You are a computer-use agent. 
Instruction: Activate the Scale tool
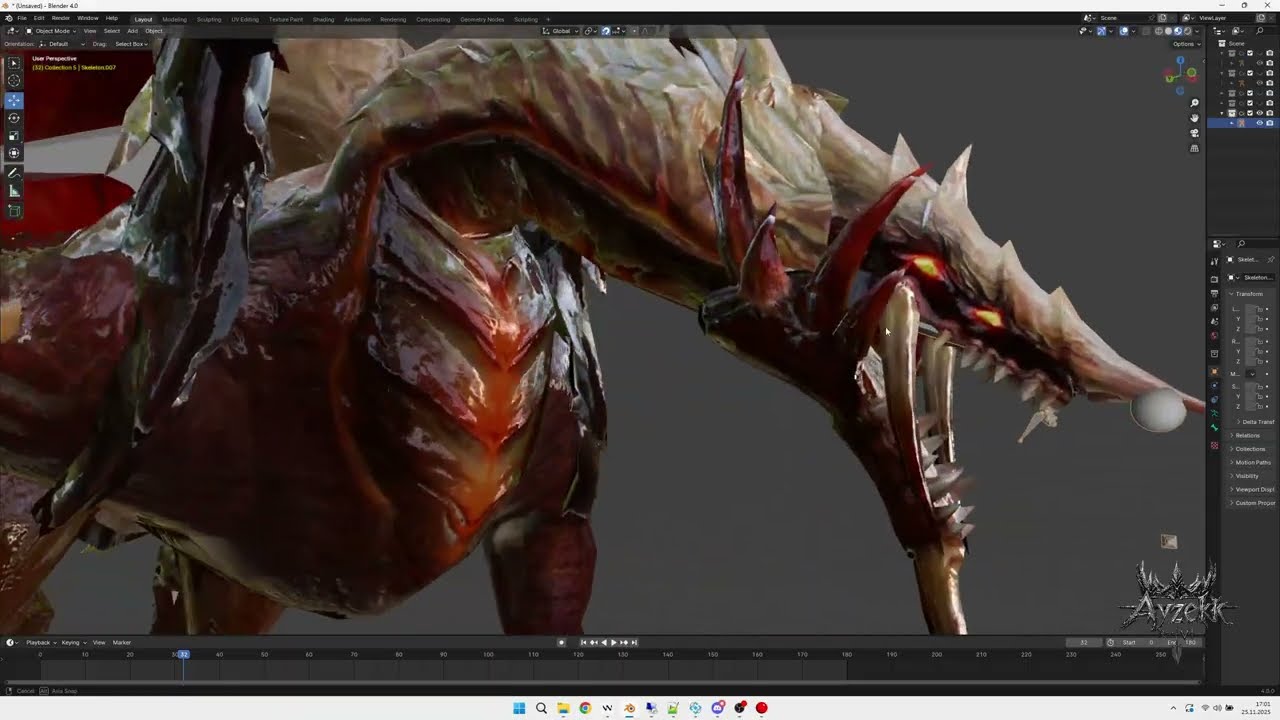14,136
